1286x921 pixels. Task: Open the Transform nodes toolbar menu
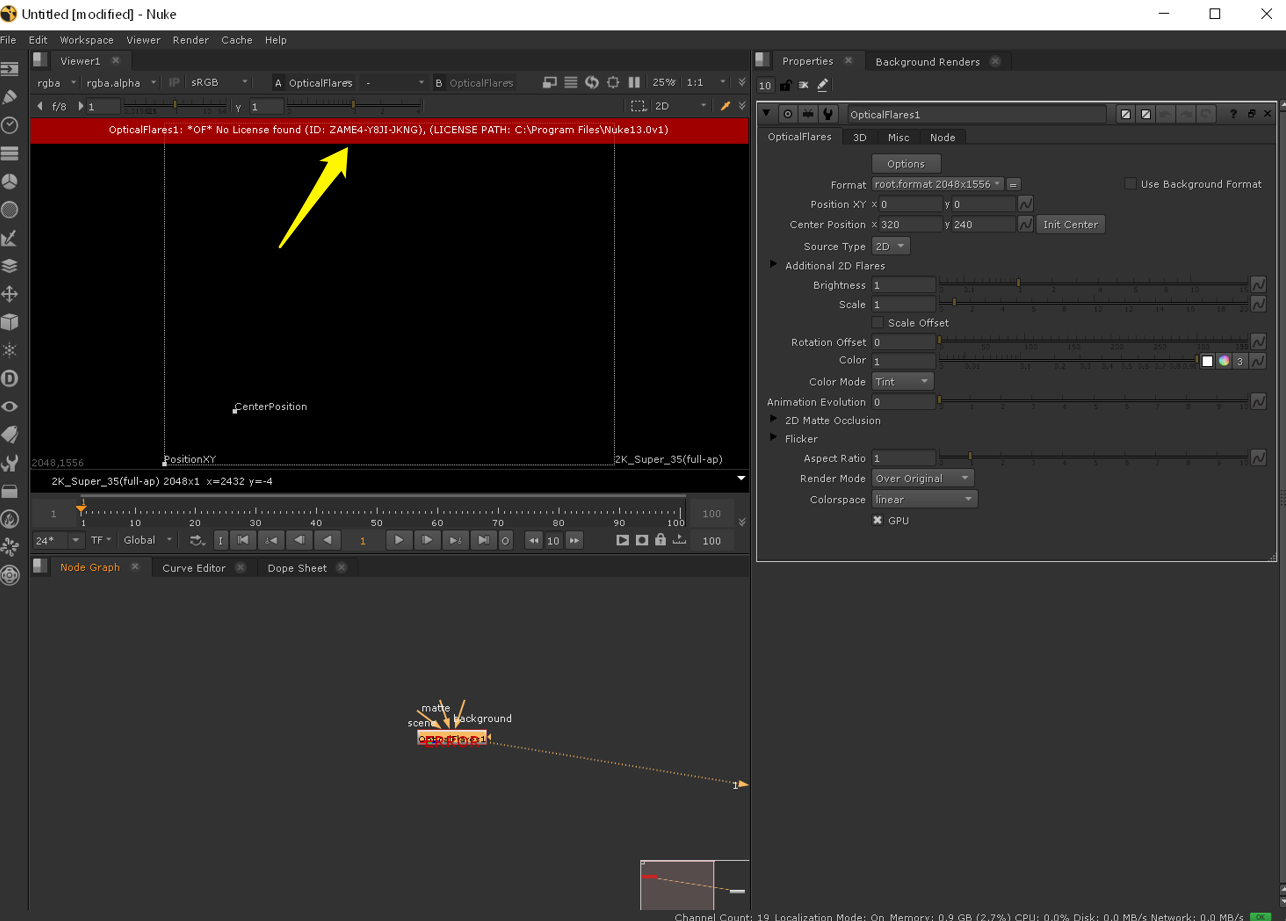(x=10, y=294)
